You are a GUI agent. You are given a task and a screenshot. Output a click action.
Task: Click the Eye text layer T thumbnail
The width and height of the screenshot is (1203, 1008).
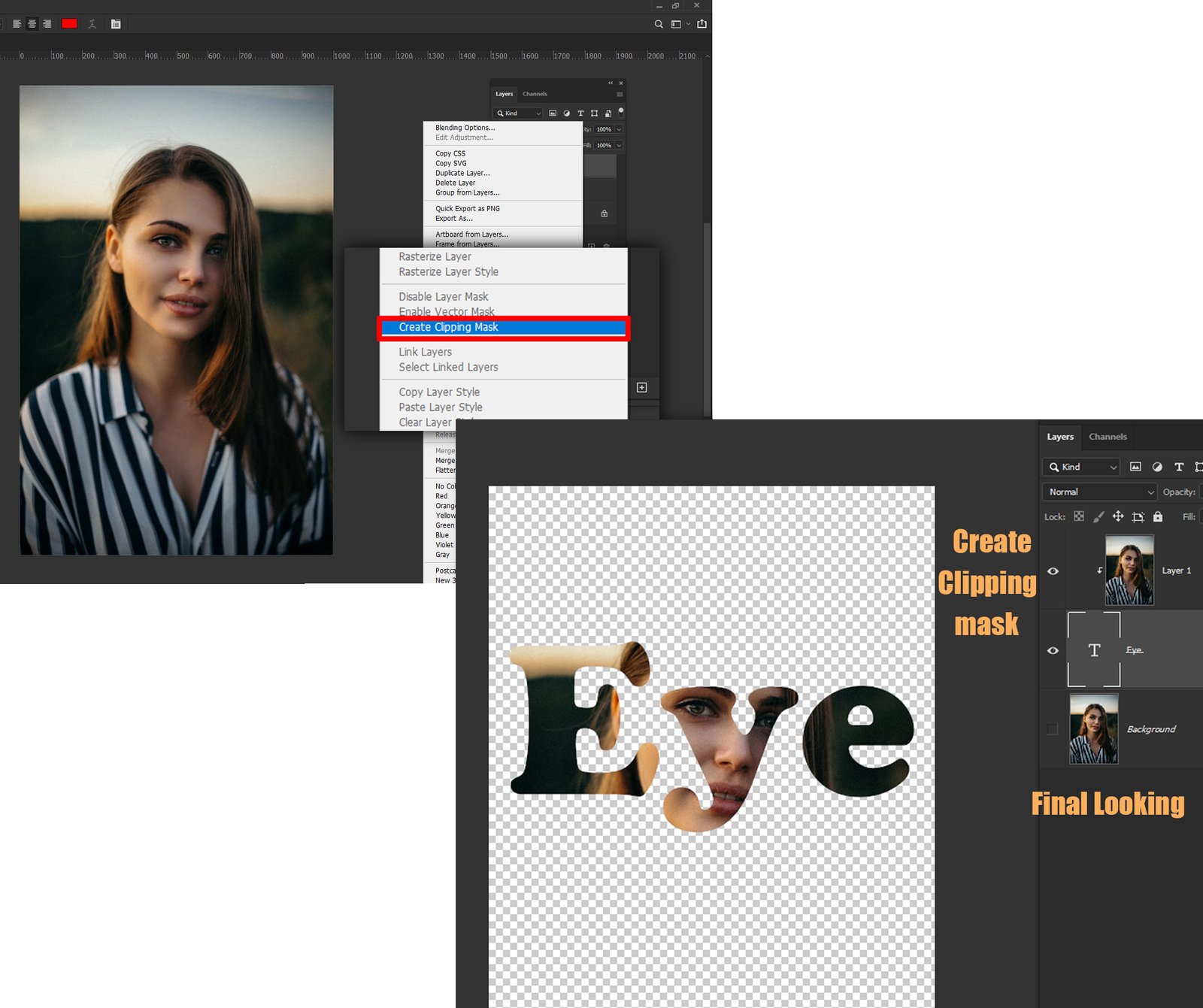click(1094, 649)
